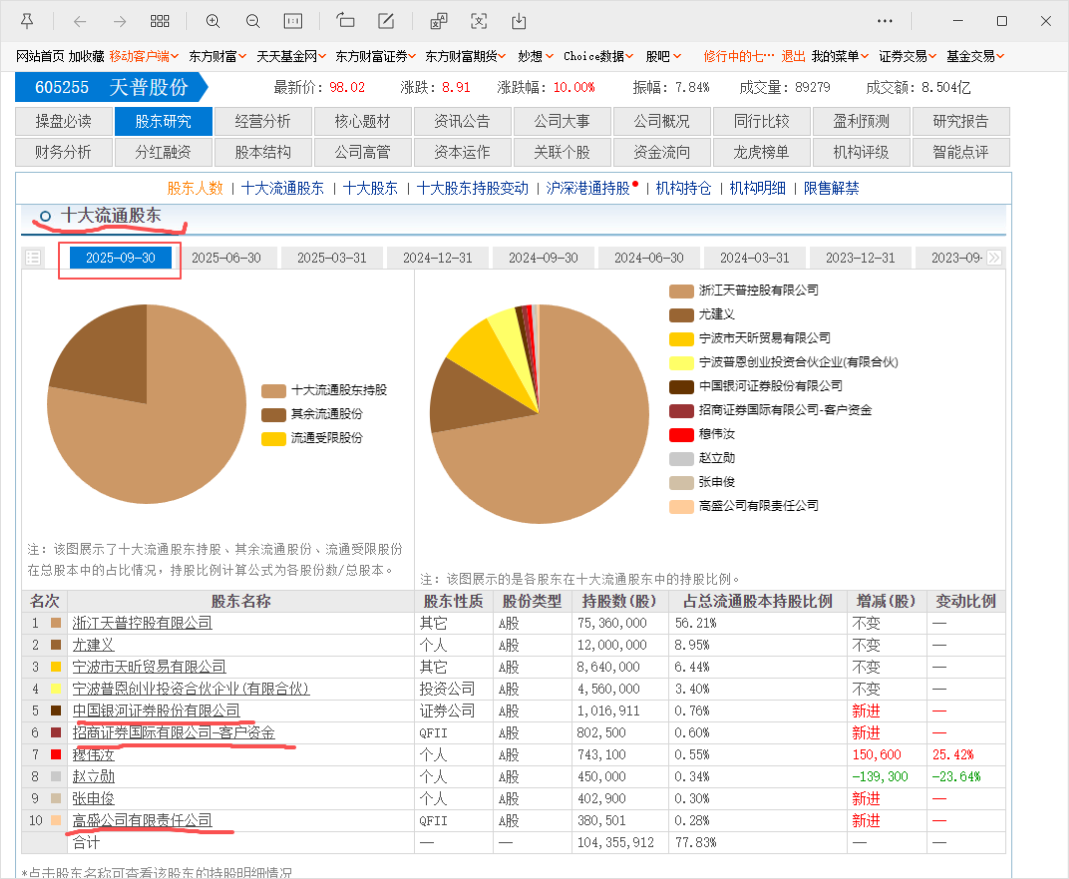Click the 605255 天普股份 stock banner
The height and width of the screenshot is (879, 1069).
[x=112, y=87]
